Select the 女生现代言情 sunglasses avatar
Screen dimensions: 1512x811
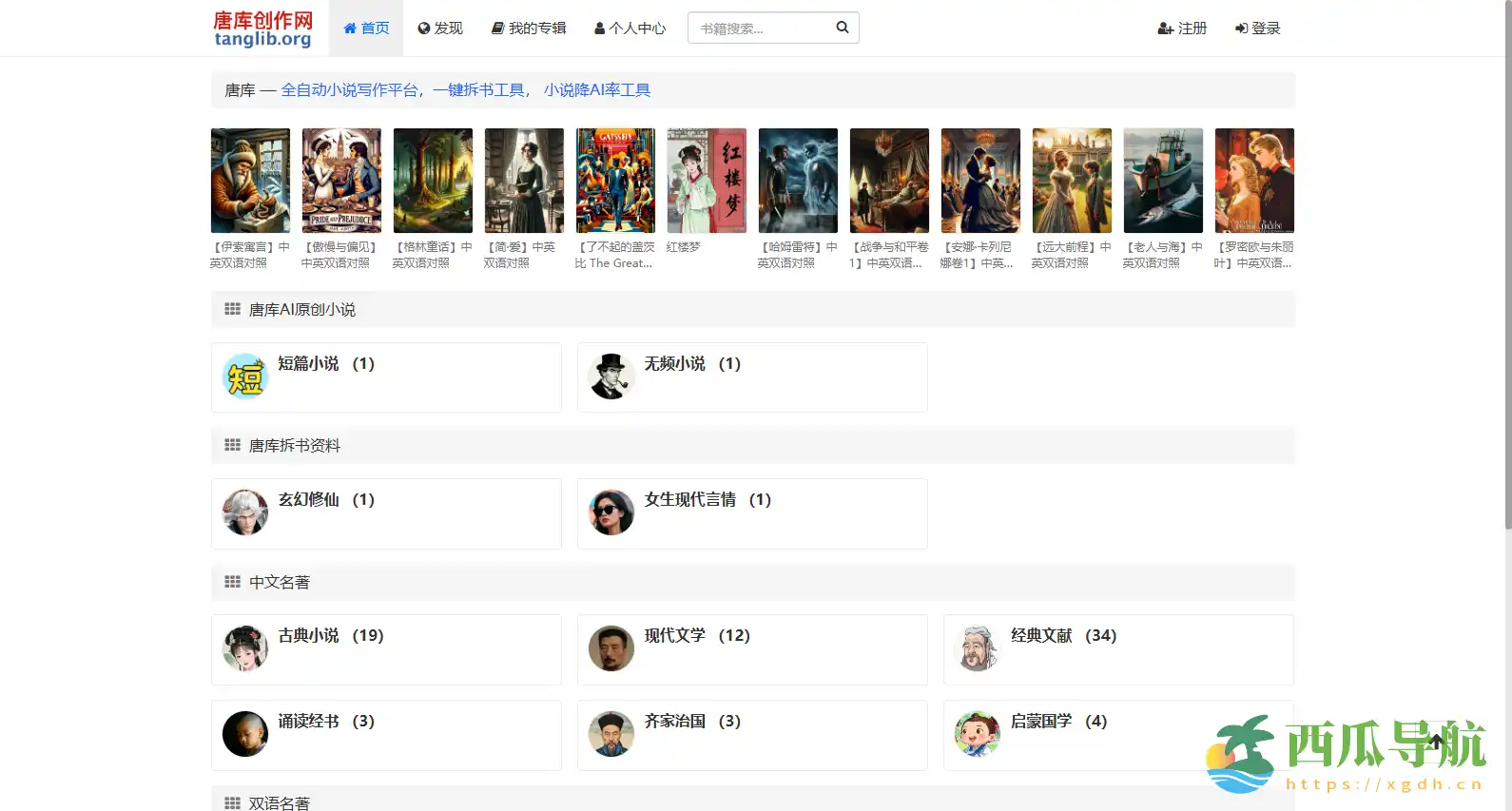coord(611,513)
